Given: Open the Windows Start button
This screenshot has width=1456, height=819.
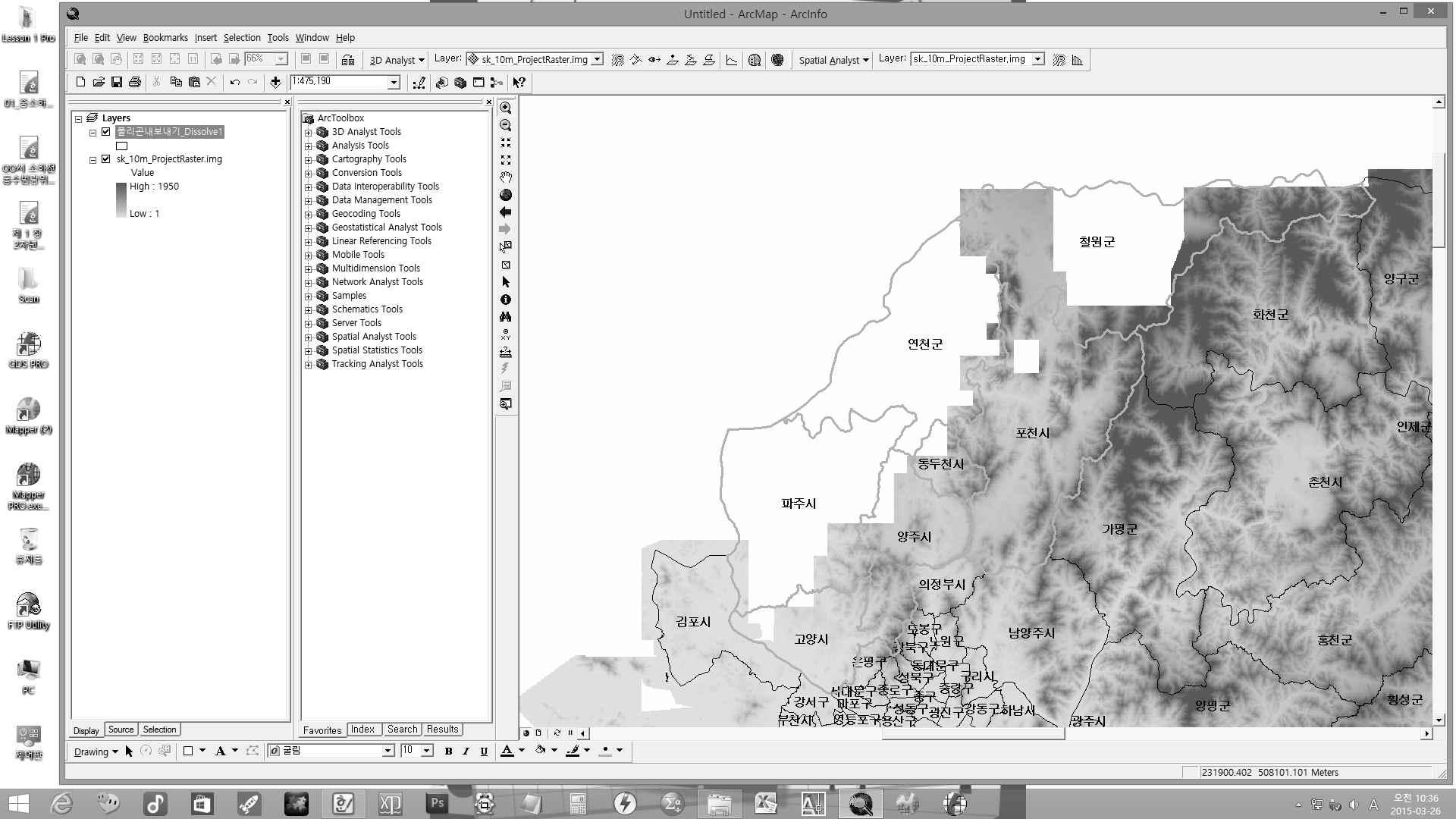Looking at the screenshot, I should (x=17, y=804).
